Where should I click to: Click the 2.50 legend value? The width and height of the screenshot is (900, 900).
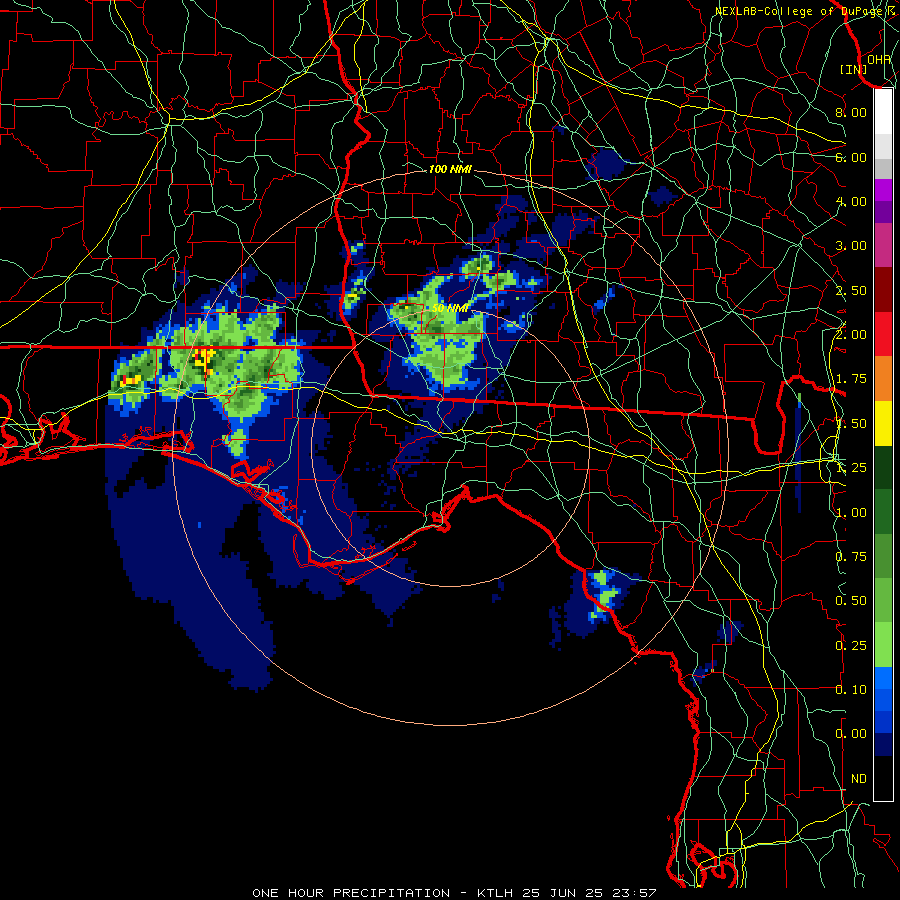(x=851, y=290)
